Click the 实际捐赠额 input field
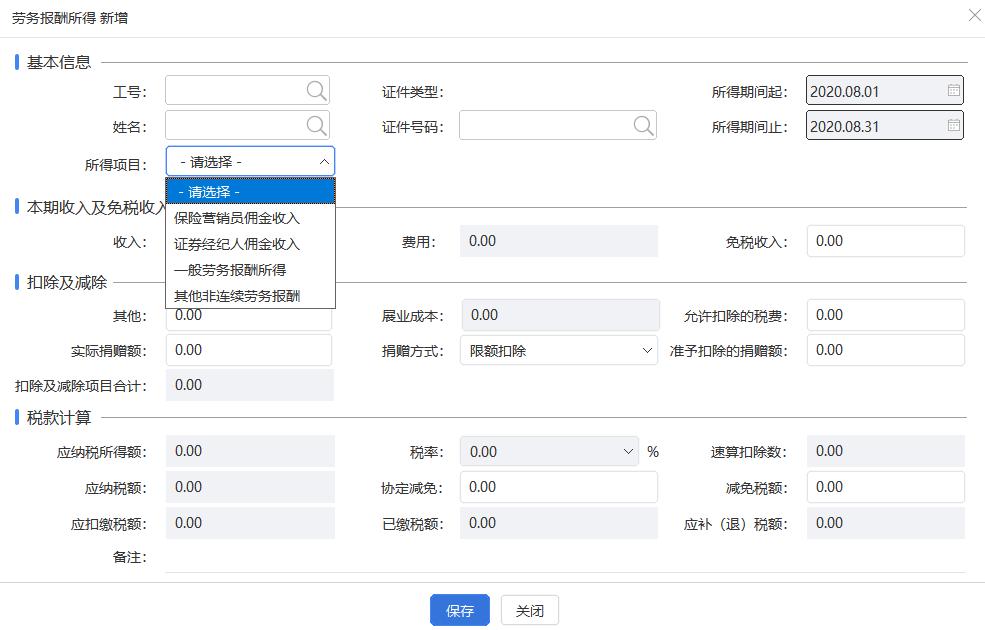This screenshot has width=985, height=630. click(250, 350)
